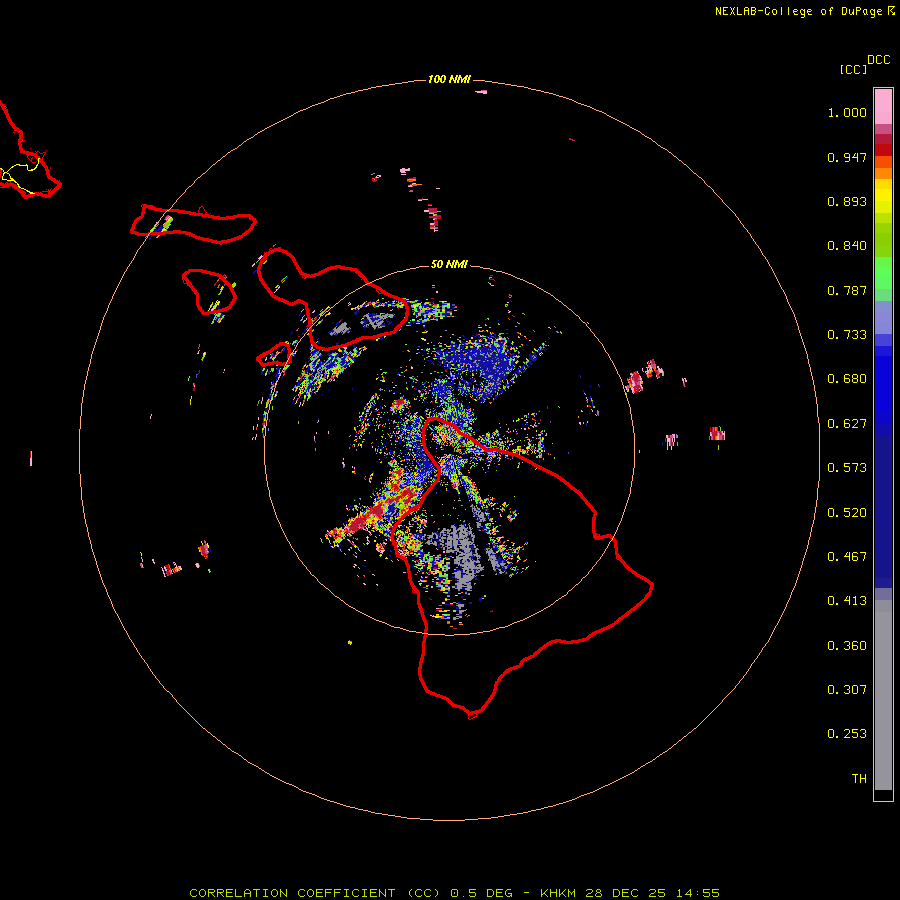Click the DCC label above the color scale
900x900 pixels.
(879, 60)
